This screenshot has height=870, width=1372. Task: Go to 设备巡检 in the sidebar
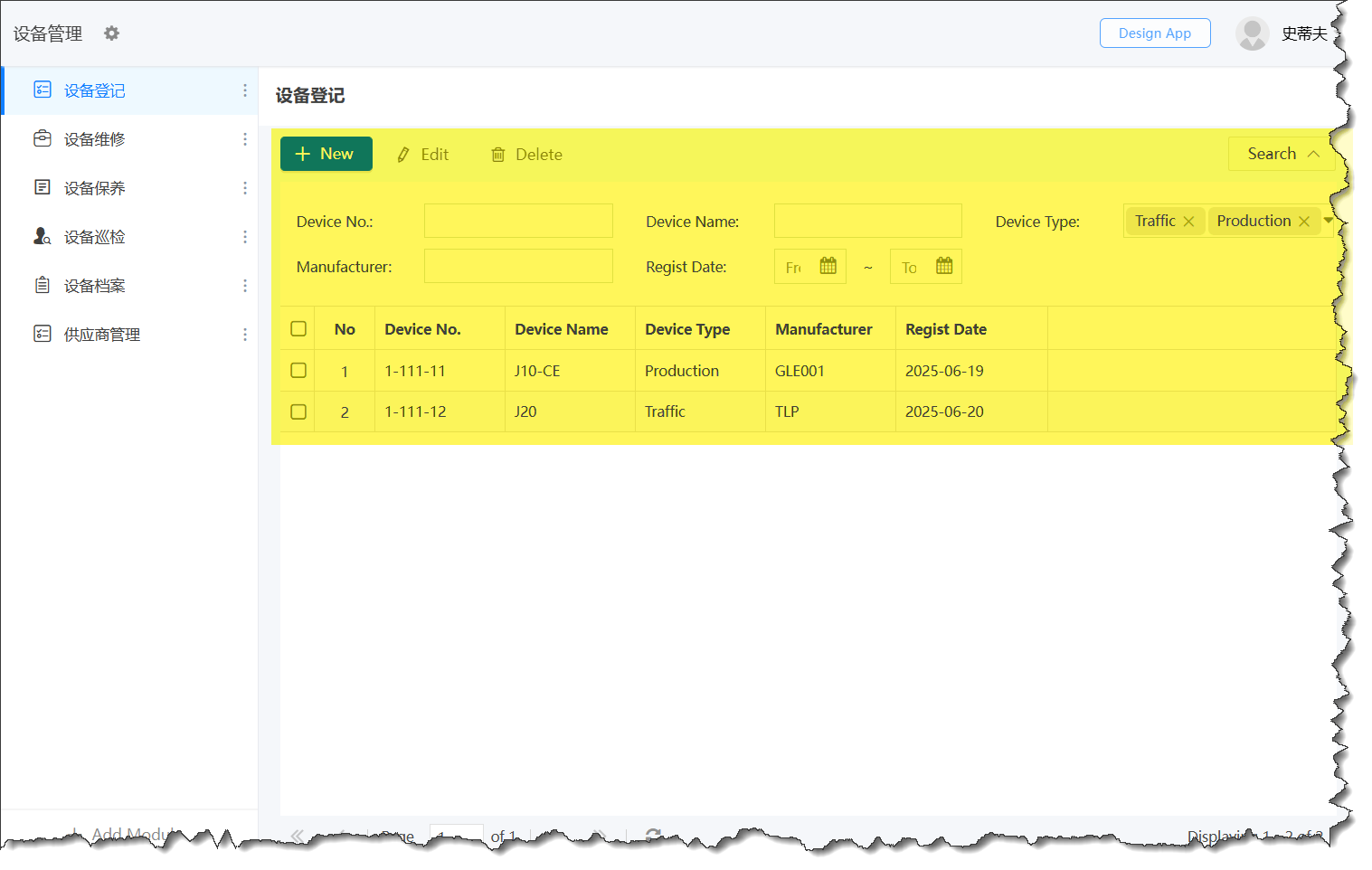click(95, 237)
